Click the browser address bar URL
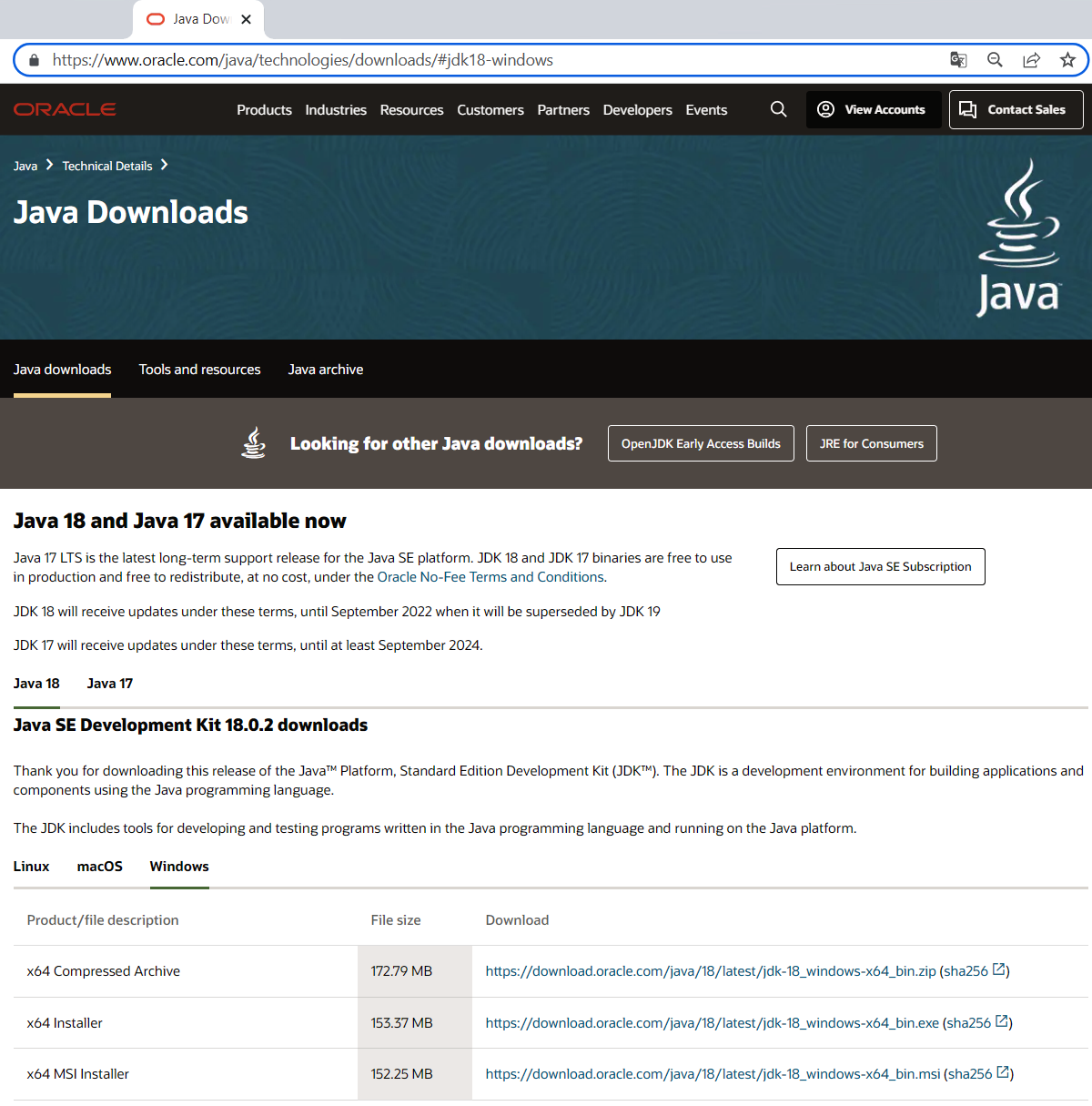The height and width of the screenshot is (1106, 1092). 303,60
